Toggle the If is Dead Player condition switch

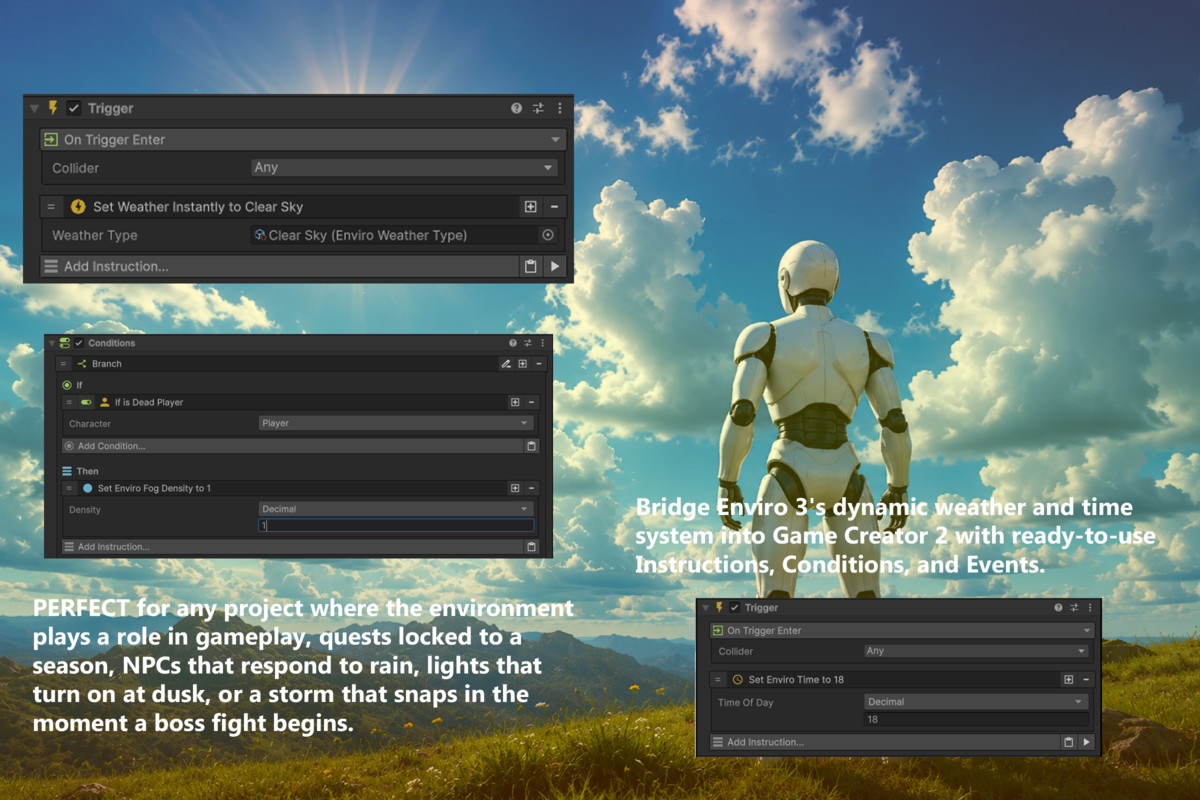pyautogui.click(x=86, y=402)
